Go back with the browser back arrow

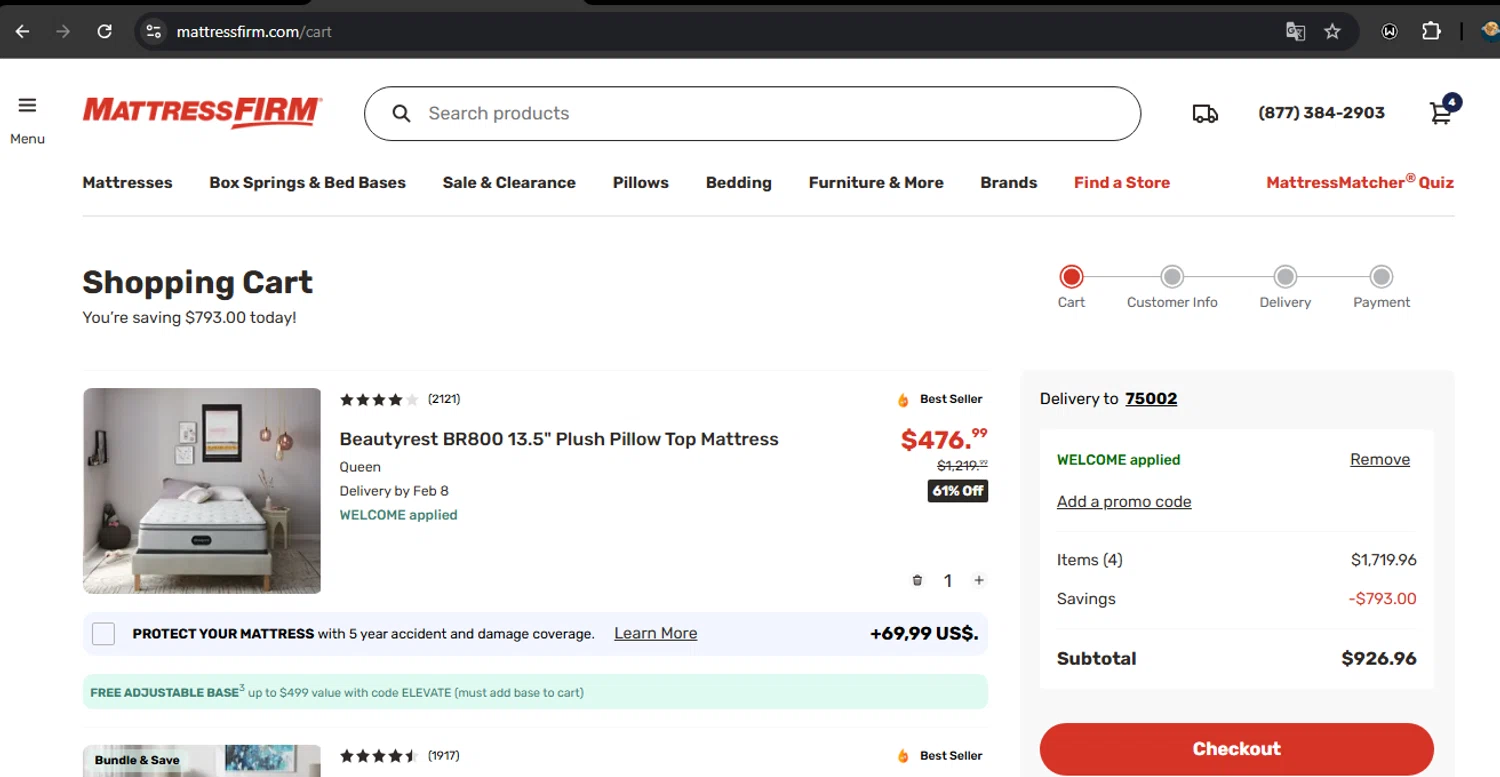pos(22,31)
